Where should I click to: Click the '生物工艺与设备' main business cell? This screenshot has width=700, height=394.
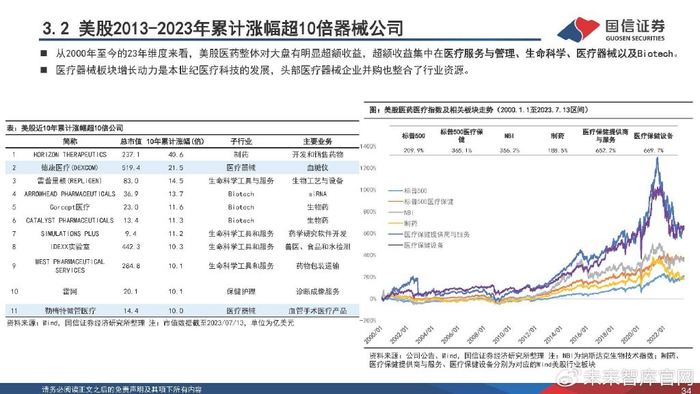[x=317, y=181]
